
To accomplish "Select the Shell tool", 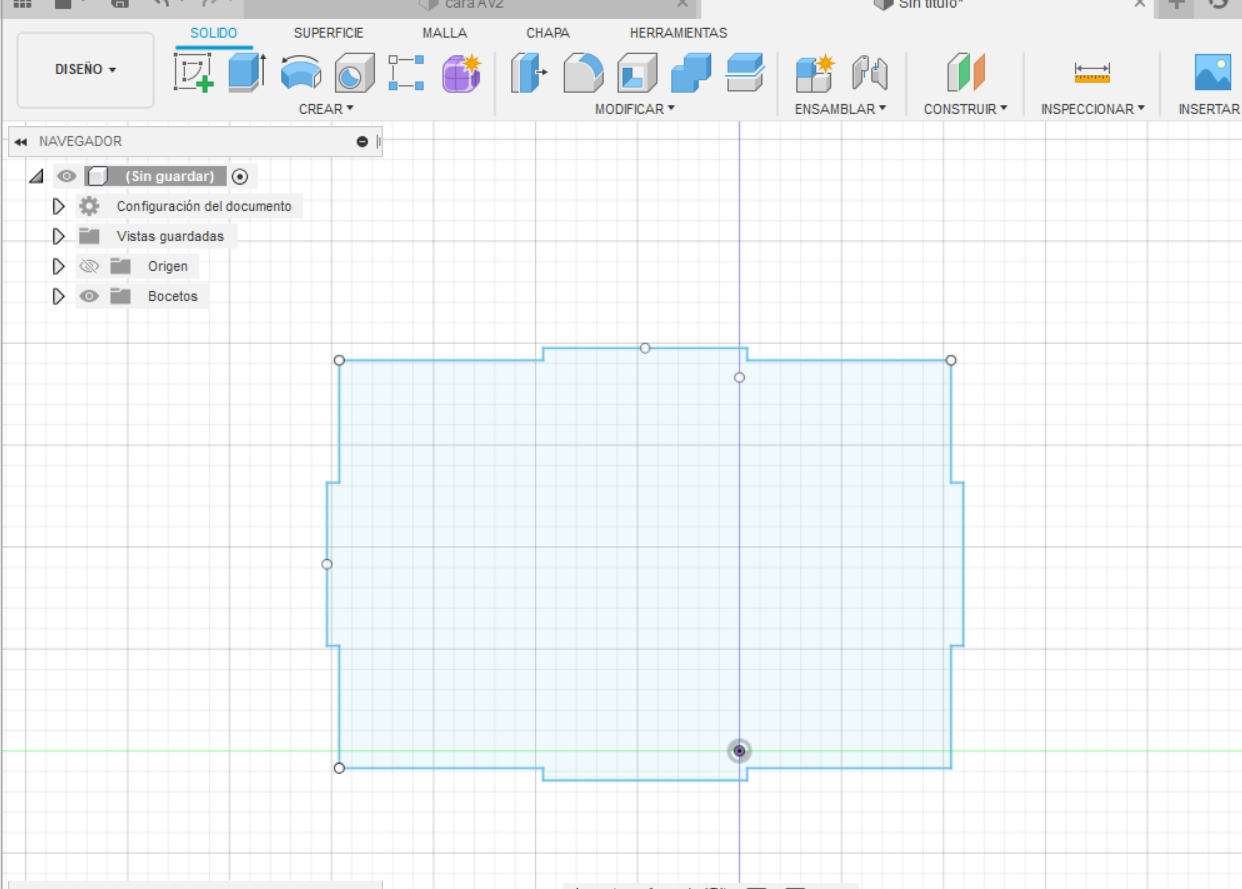I will (637, 73).
